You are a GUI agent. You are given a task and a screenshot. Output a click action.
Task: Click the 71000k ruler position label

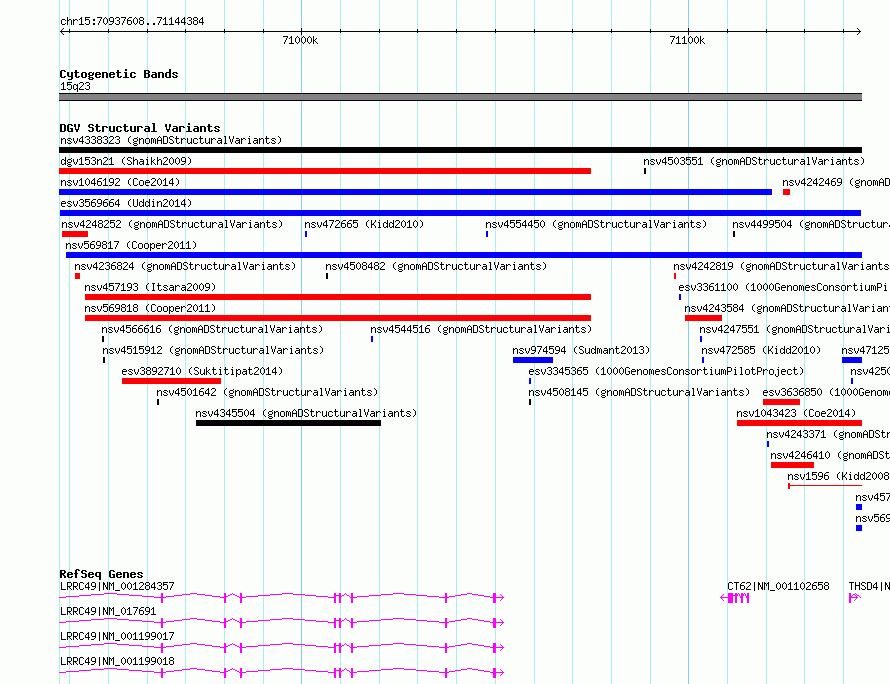[x=300, y=40]
